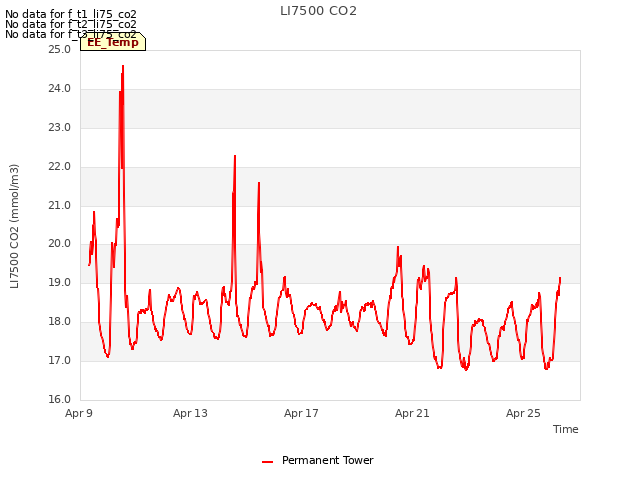This screenshot has height=480, width=640.
Task: Click the Apr 13 x-axis label
Action: click(190, 413)
